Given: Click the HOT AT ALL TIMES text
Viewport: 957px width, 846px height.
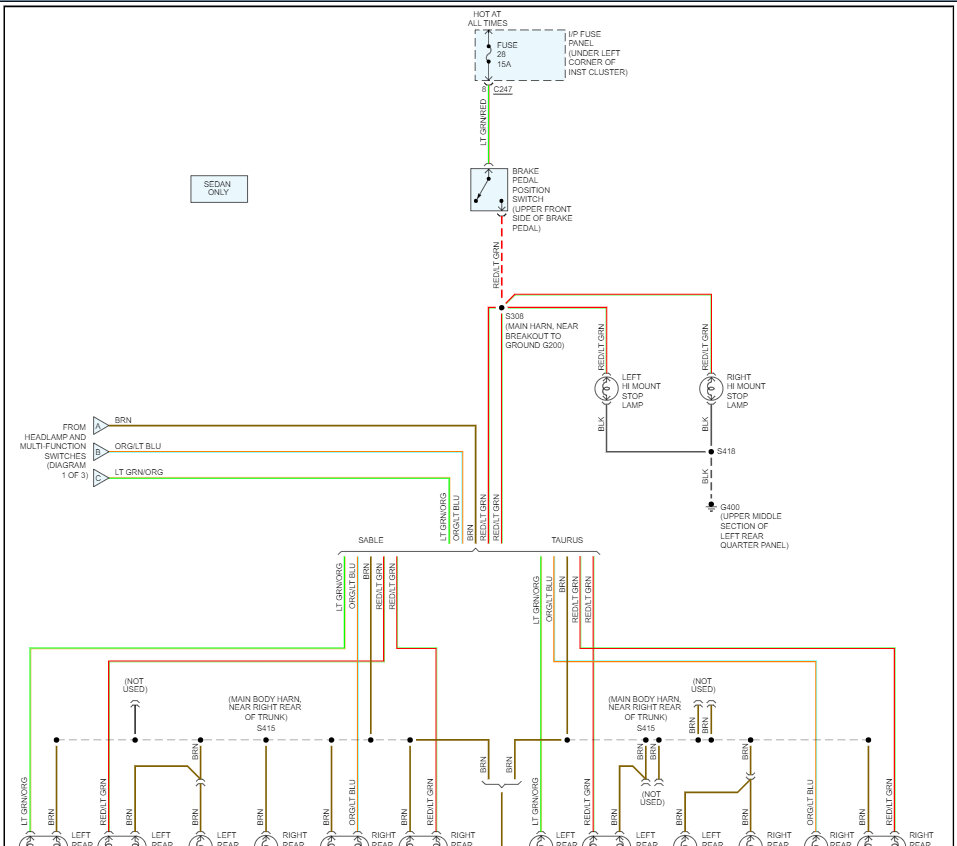Looking at the screenshot, I should pyautogui.click(x=489, y=18).
